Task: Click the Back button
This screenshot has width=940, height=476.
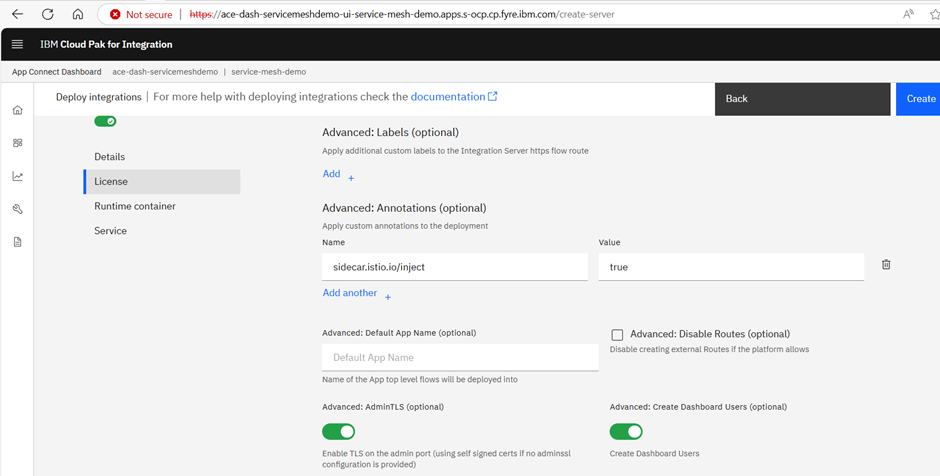Action: pos(802,99)
